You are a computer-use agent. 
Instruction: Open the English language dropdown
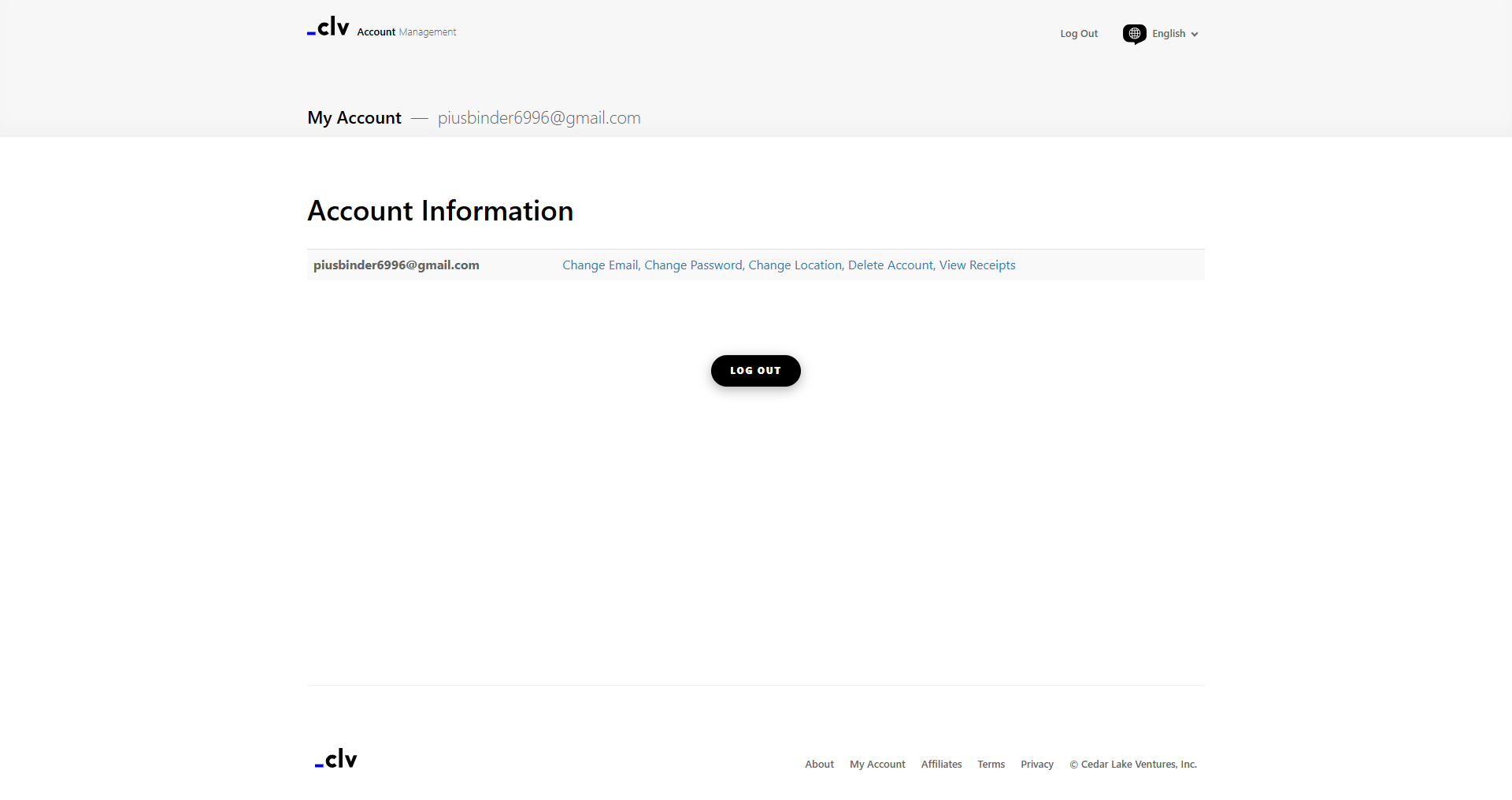coord(1168,34)
